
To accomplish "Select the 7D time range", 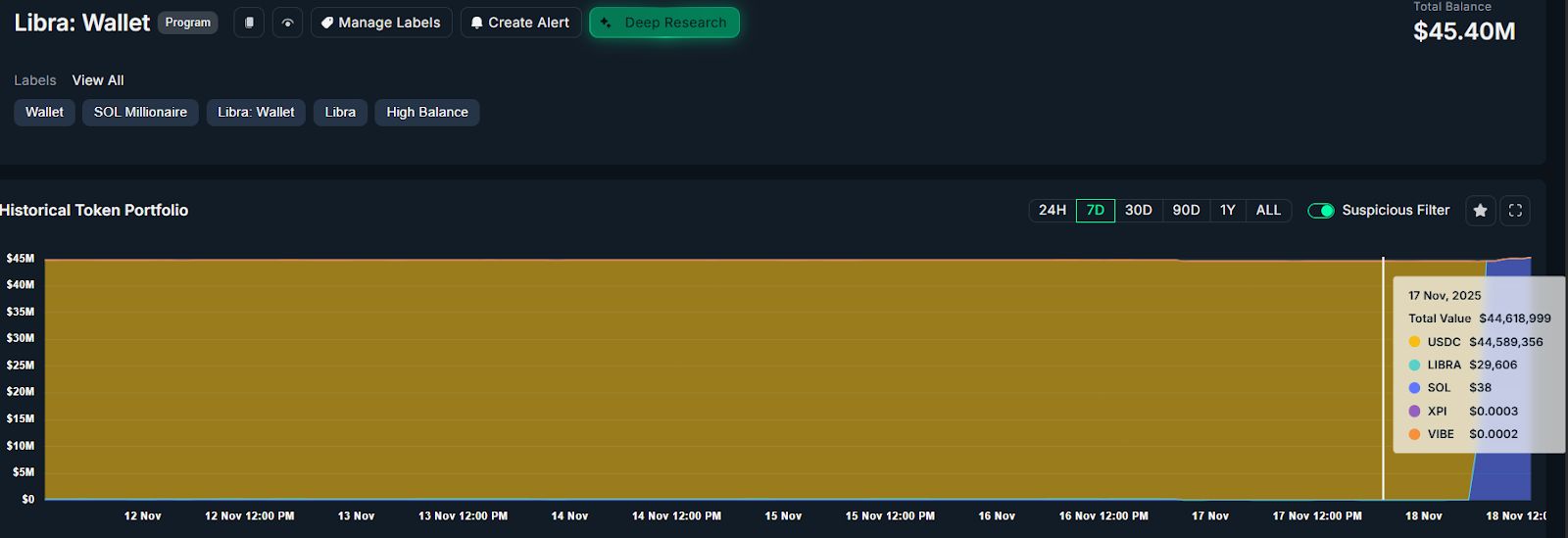I will 1095,211.
